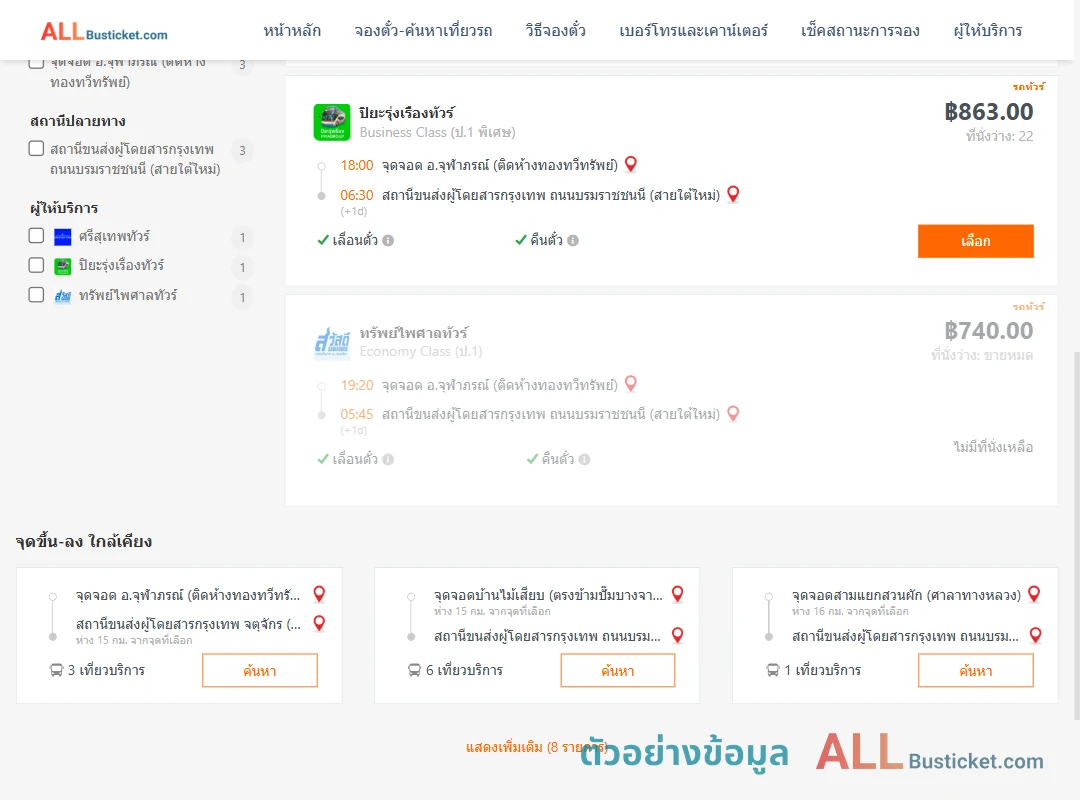
Task: Click the สถานีปลายทาง filter heading
Action: point(78,121)
